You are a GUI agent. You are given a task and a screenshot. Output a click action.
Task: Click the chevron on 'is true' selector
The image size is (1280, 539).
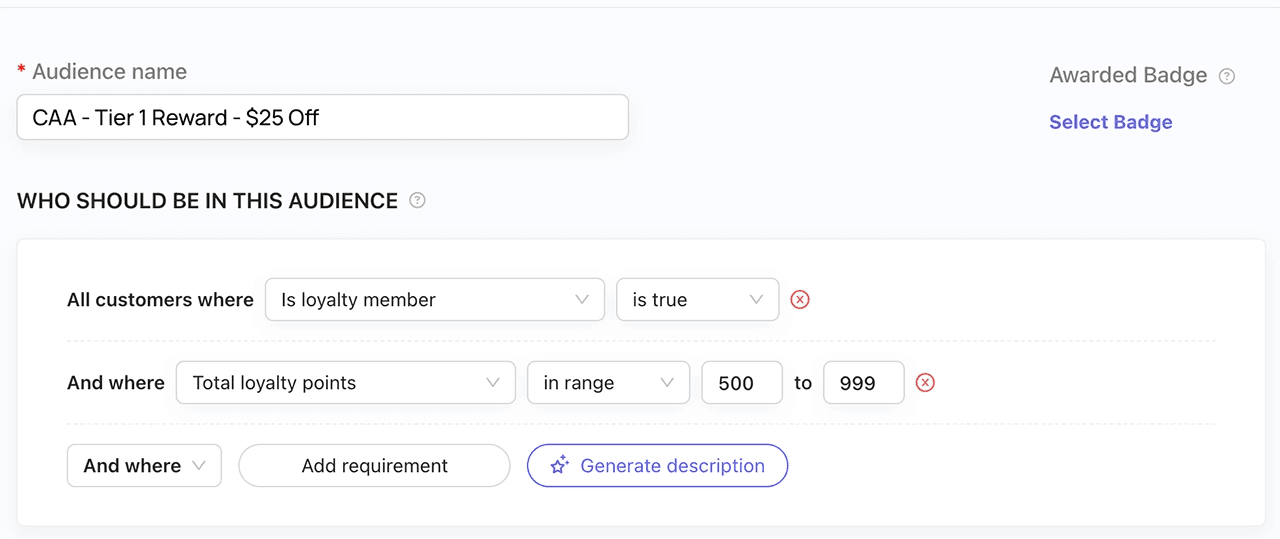tap(756, 299)
